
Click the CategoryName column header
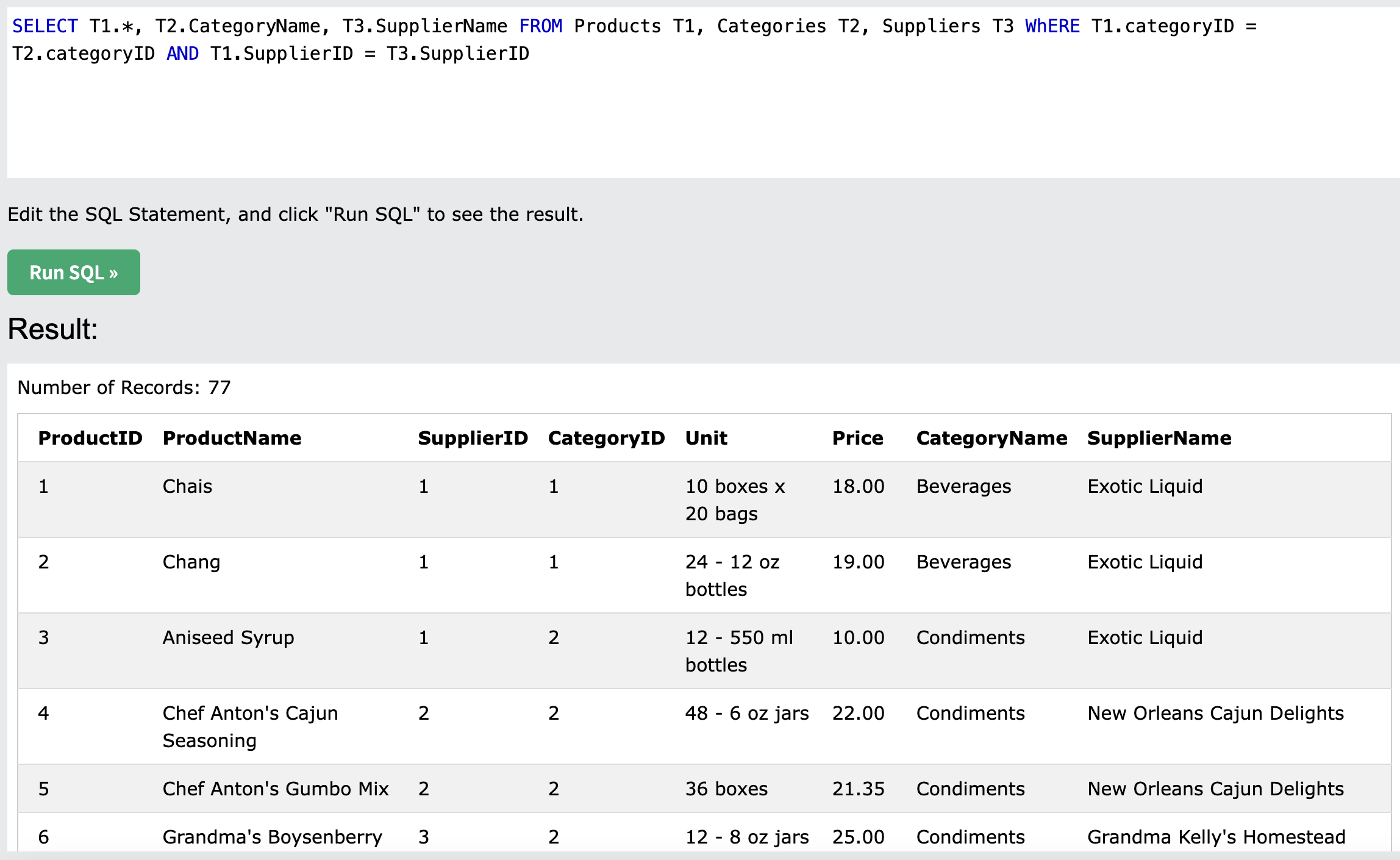[991, 438]
